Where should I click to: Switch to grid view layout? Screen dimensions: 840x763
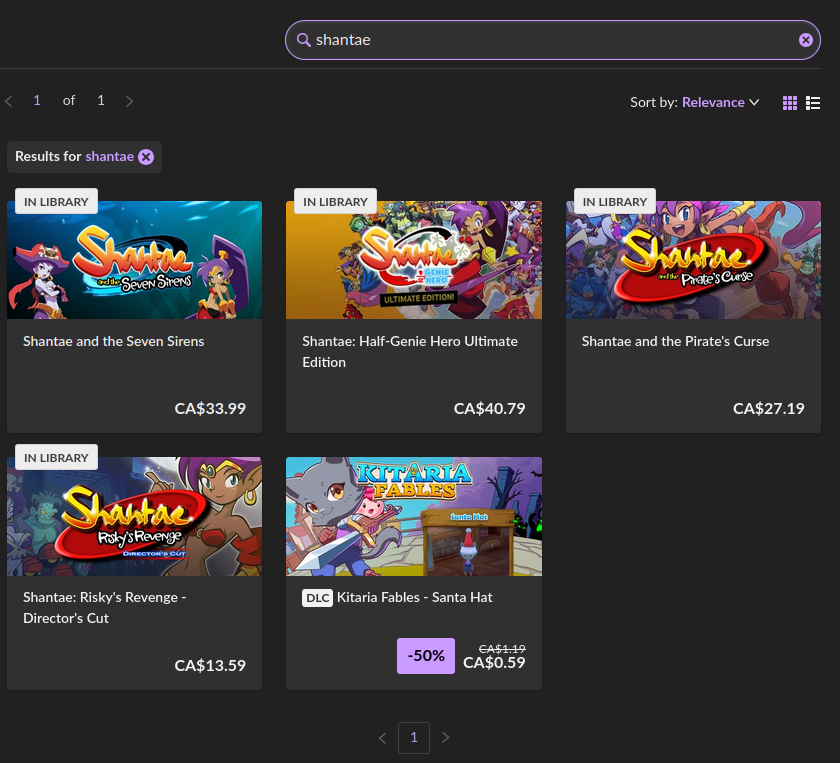[790, 103]
